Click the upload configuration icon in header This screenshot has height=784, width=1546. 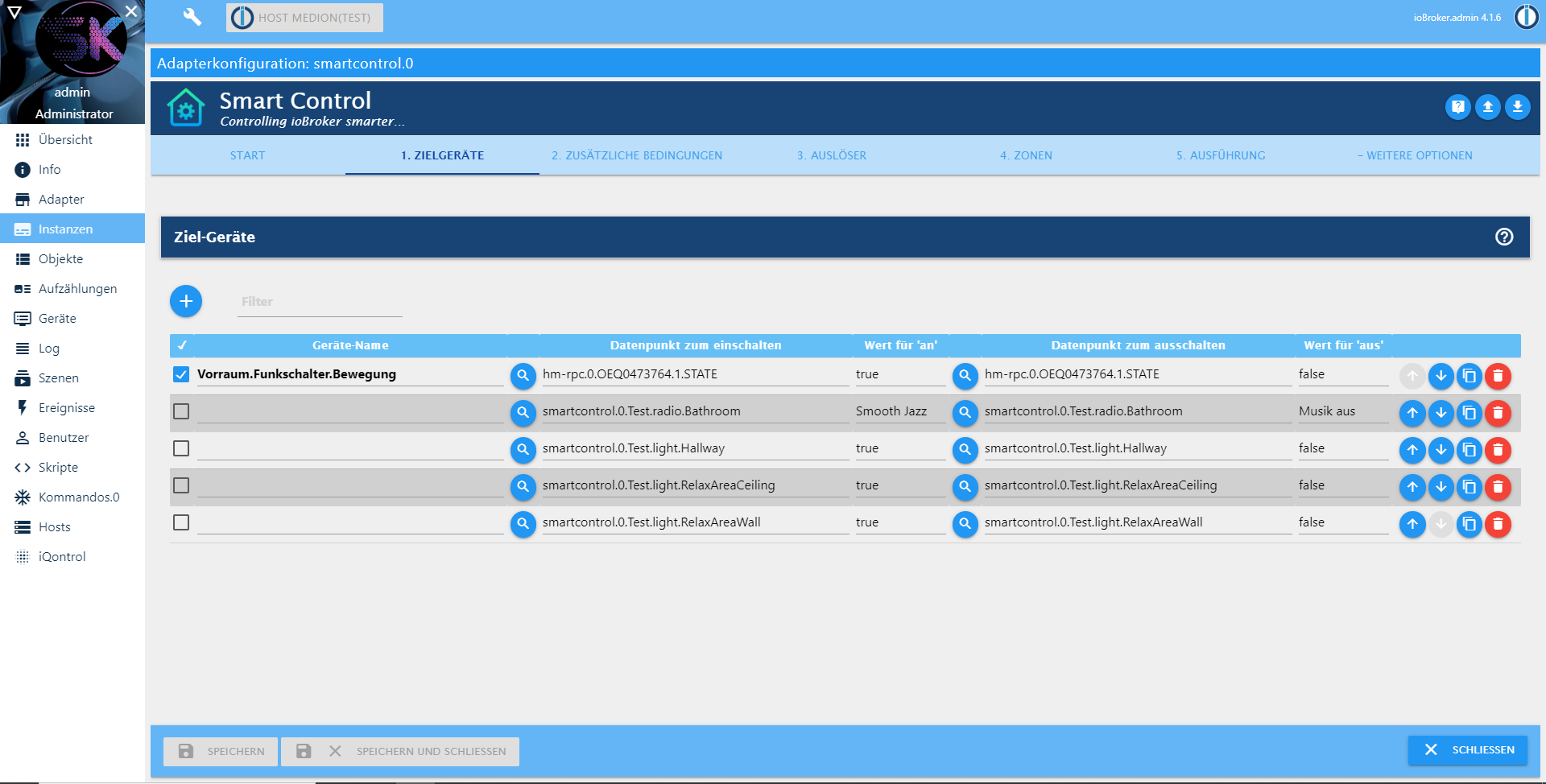click(1487, 107)
